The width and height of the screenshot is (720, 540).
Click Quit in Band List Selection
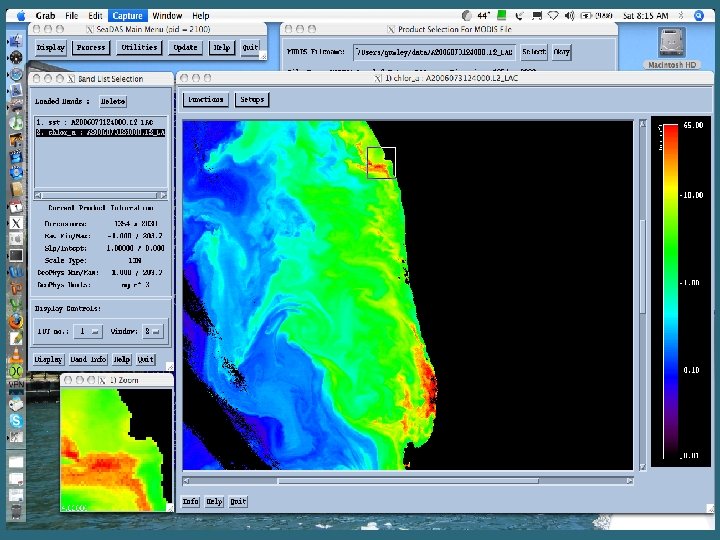(146, 360)
